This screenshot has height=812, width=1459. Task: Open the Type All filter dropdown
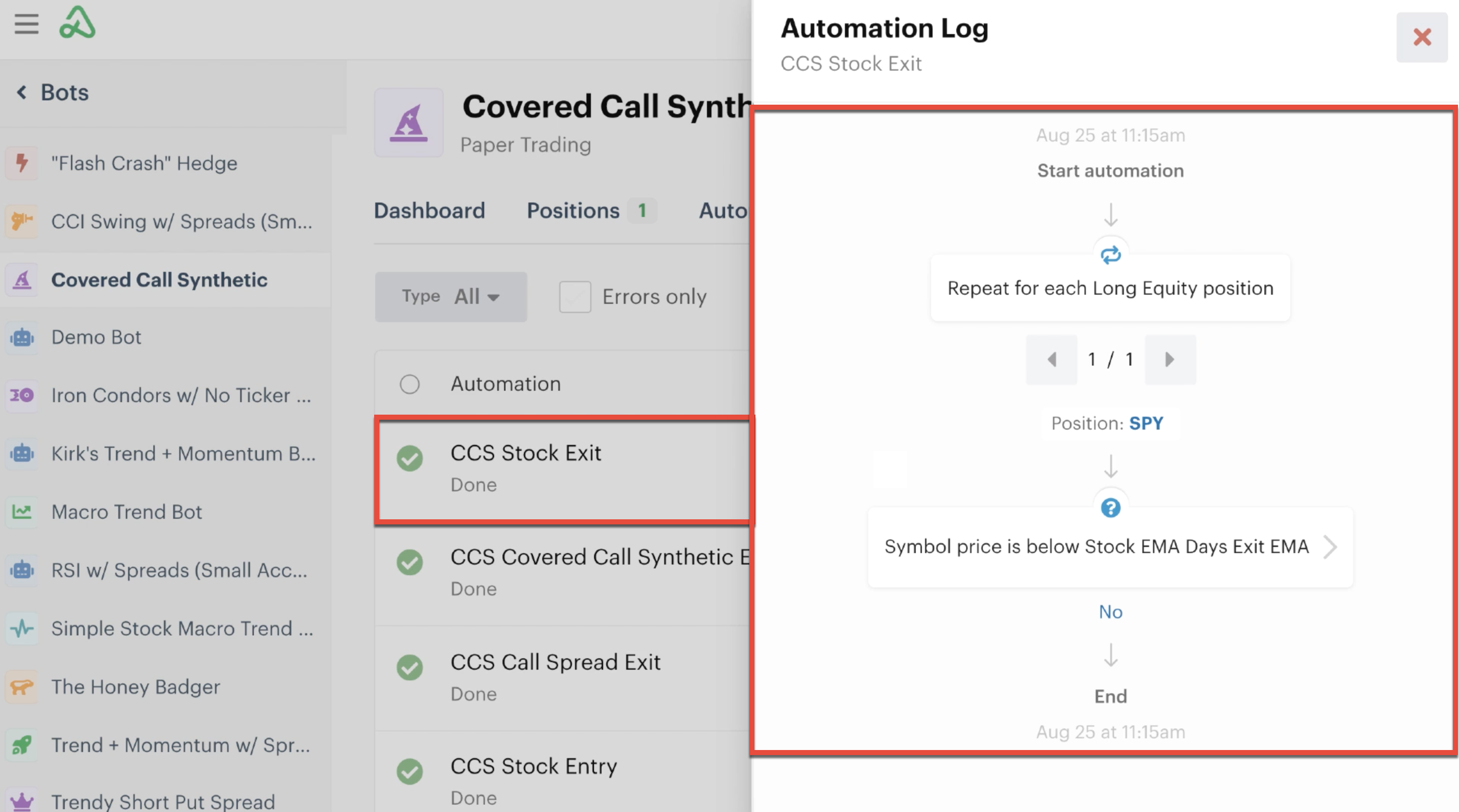(x=451, y=297)
